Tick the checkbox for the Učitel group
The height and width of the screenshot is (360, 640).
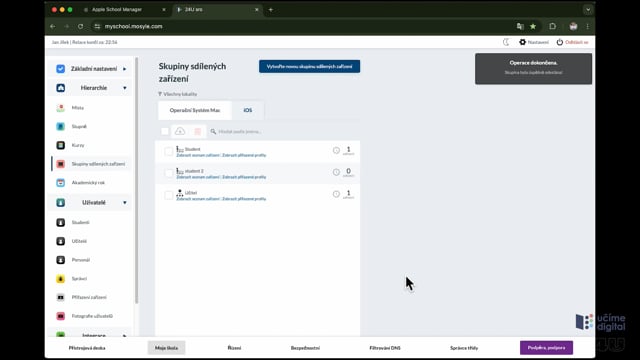coord(169,195)
